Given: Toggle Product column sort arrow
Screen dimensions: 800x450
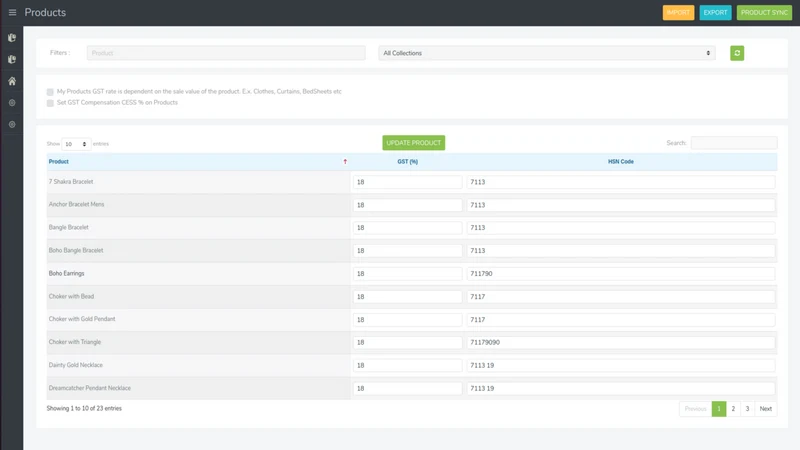Looking at the screenshot, I should pos(345,162).
